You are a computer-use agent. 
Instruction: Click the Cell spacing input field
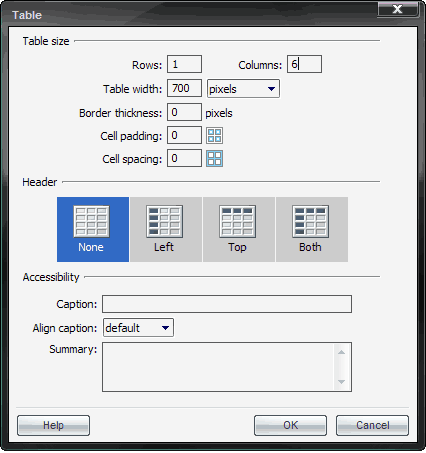pyautogui.click(x=184, y=158)
